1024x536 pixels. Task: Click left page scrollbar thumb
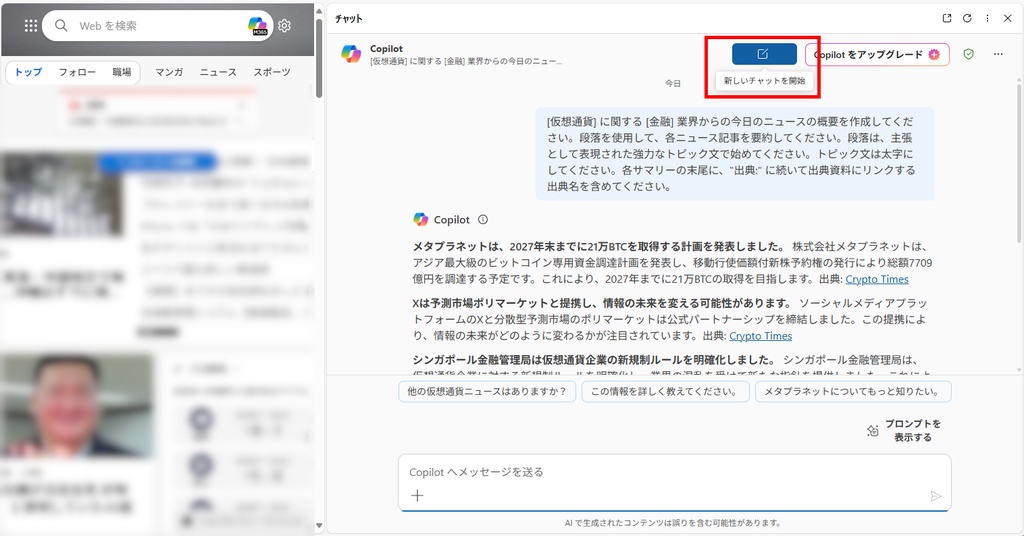tap(319, 57)
